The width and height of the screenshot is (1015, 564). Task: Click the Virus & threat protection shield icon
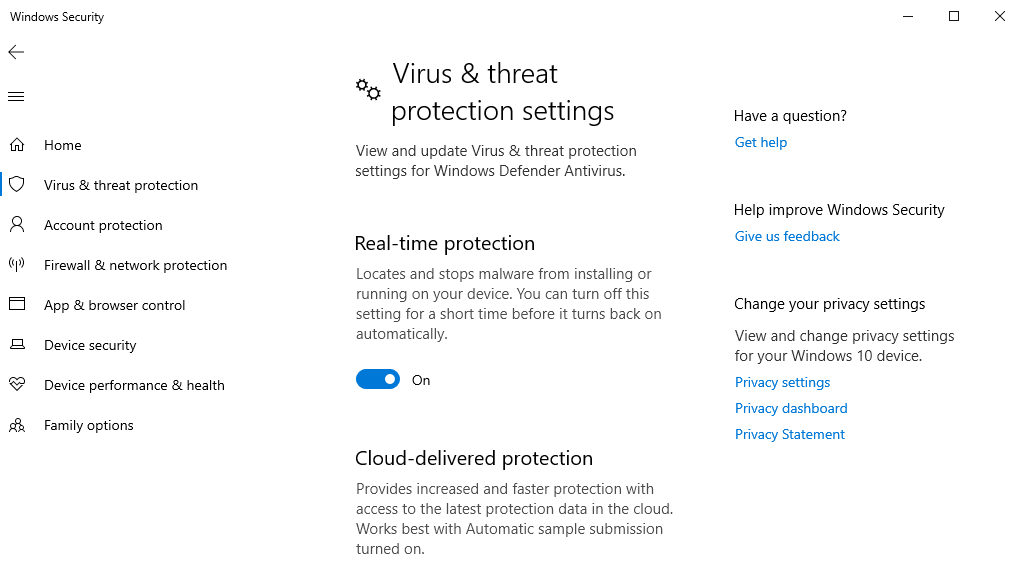point(17,185)
